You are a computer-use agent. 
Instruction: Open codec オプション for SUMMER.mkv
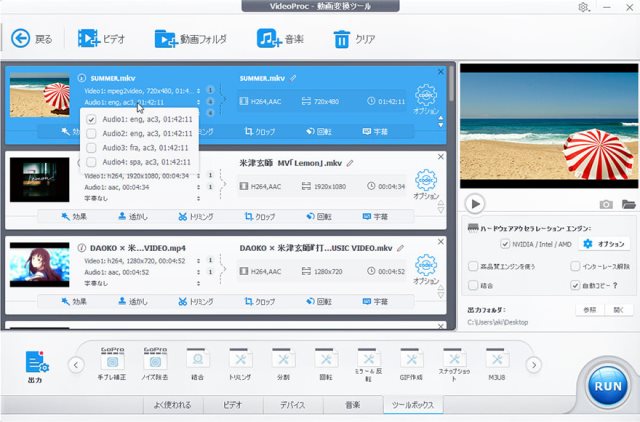[x=426, y=99]
